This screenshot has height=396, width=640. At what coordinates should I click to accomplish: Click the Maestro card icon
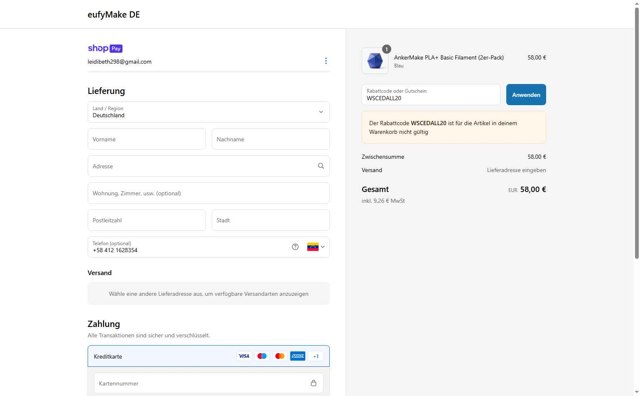tap(262, 356)
